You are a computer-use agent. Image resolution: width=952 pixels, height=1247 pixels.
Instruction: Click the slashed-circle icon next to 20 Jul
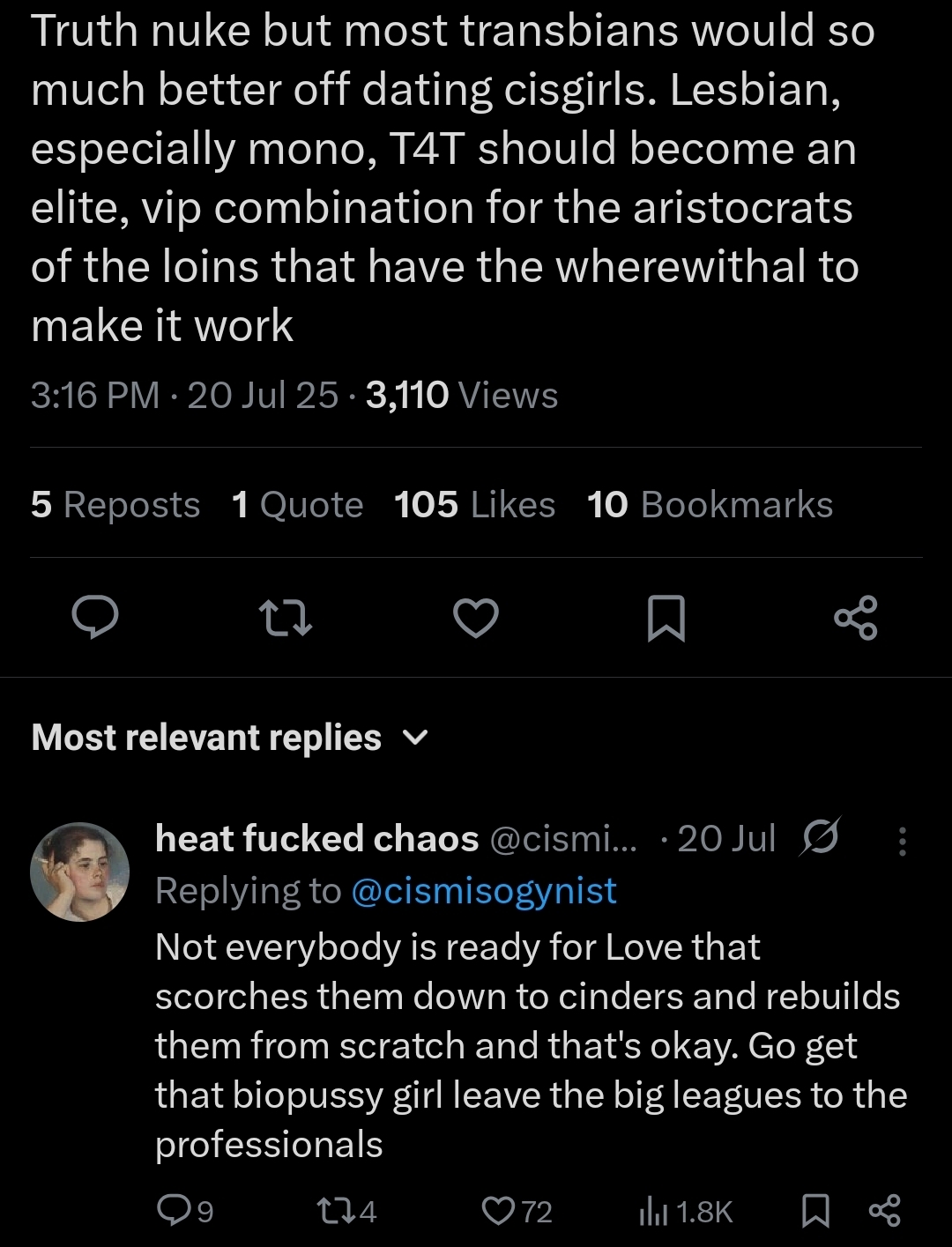coord(819,836)
